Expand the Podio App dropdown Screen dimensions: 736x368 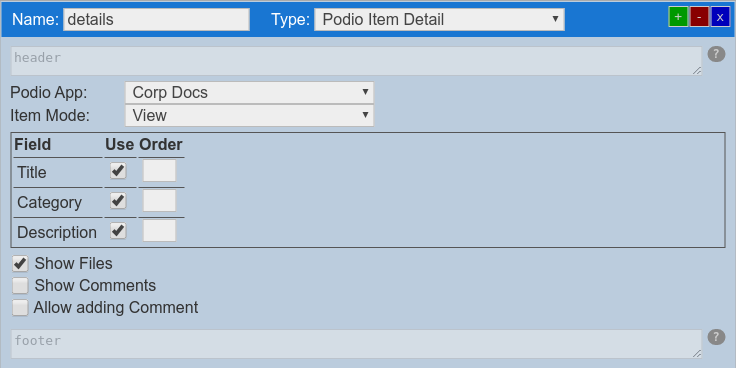249,92
